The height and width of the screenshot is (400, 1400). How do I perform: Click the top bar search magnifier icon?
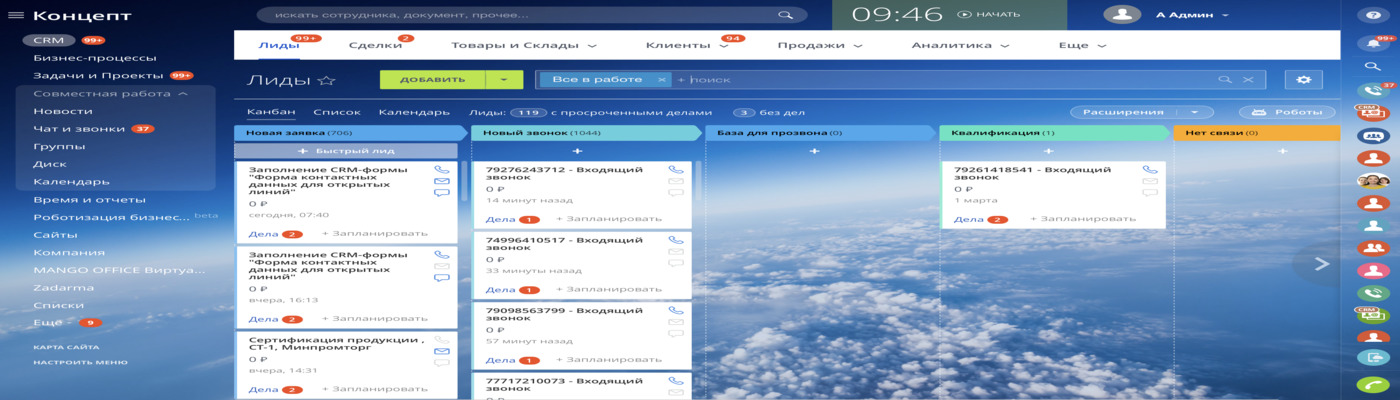pos(785,15)
